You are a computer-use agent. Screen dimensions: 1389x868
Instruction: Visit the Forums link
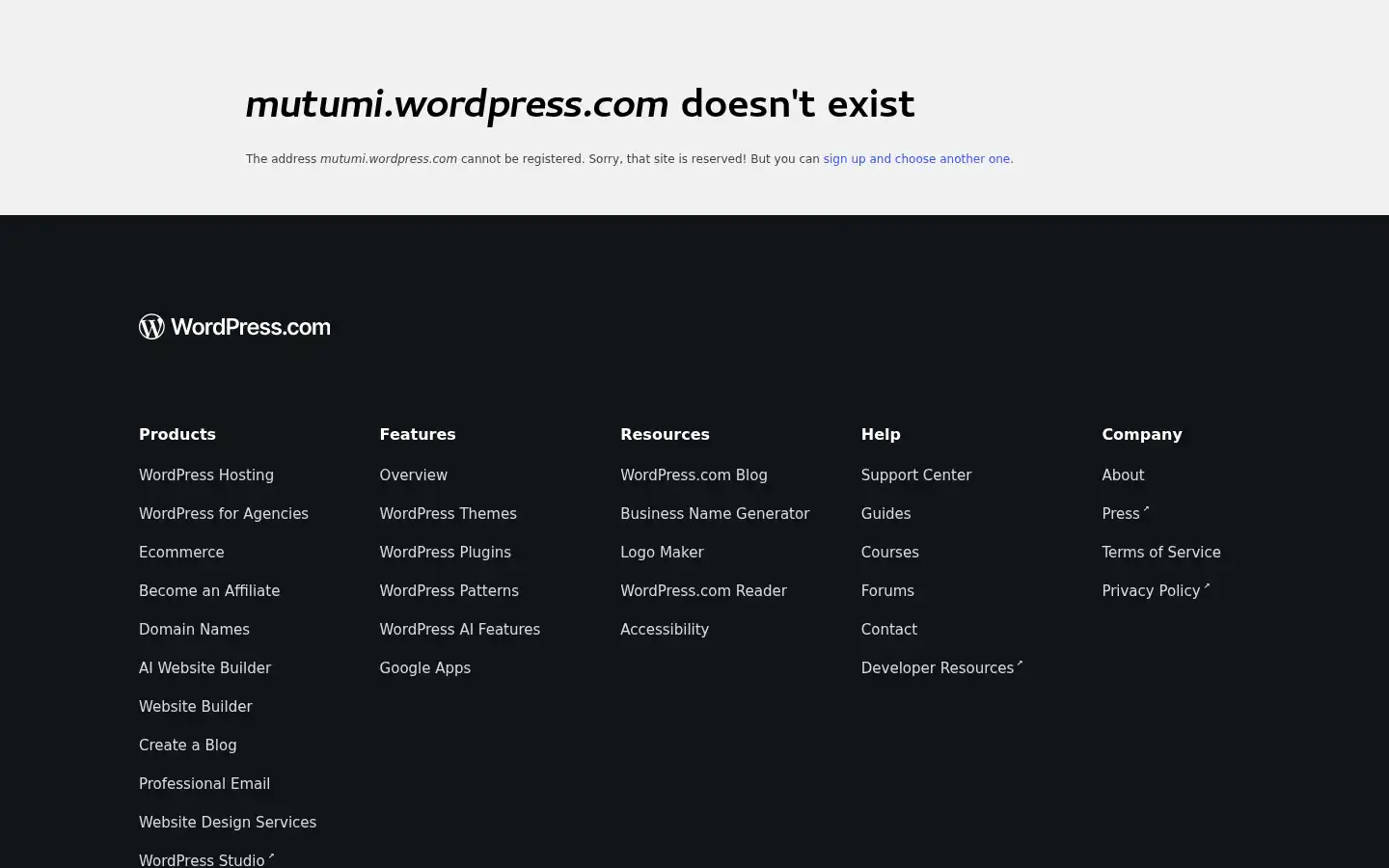[887, 590]
